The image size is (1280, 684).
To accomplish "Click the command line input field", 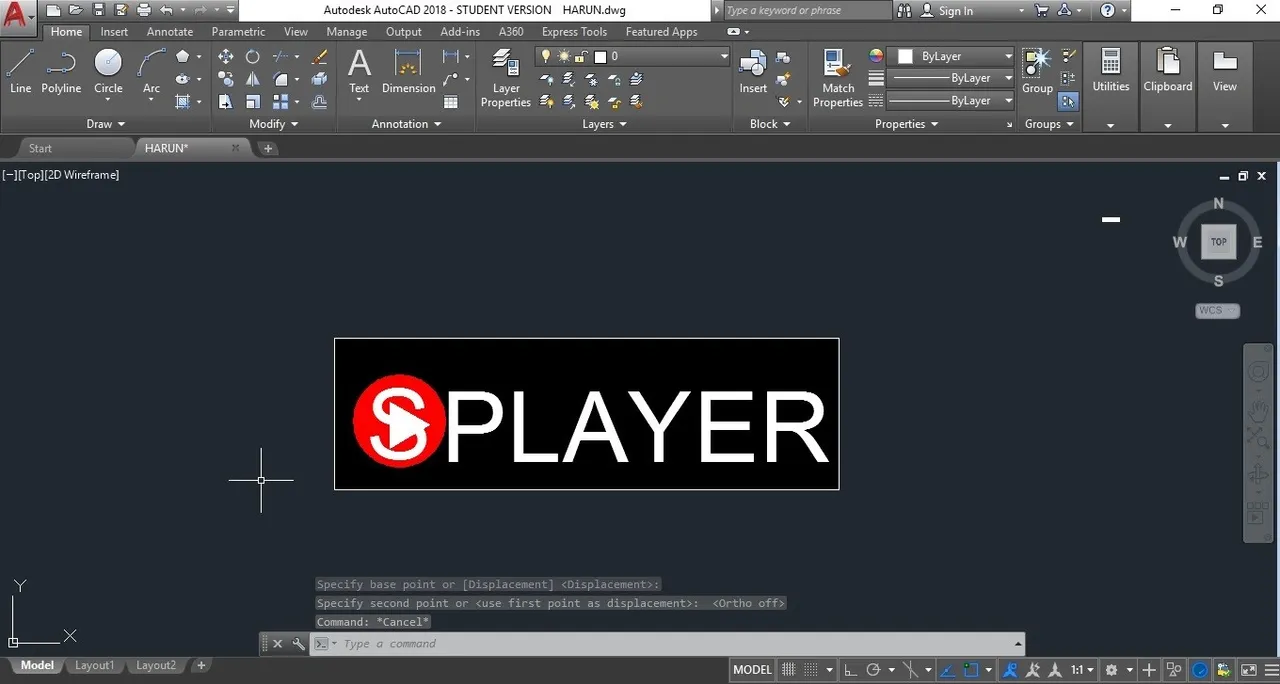I will [668, 644].
